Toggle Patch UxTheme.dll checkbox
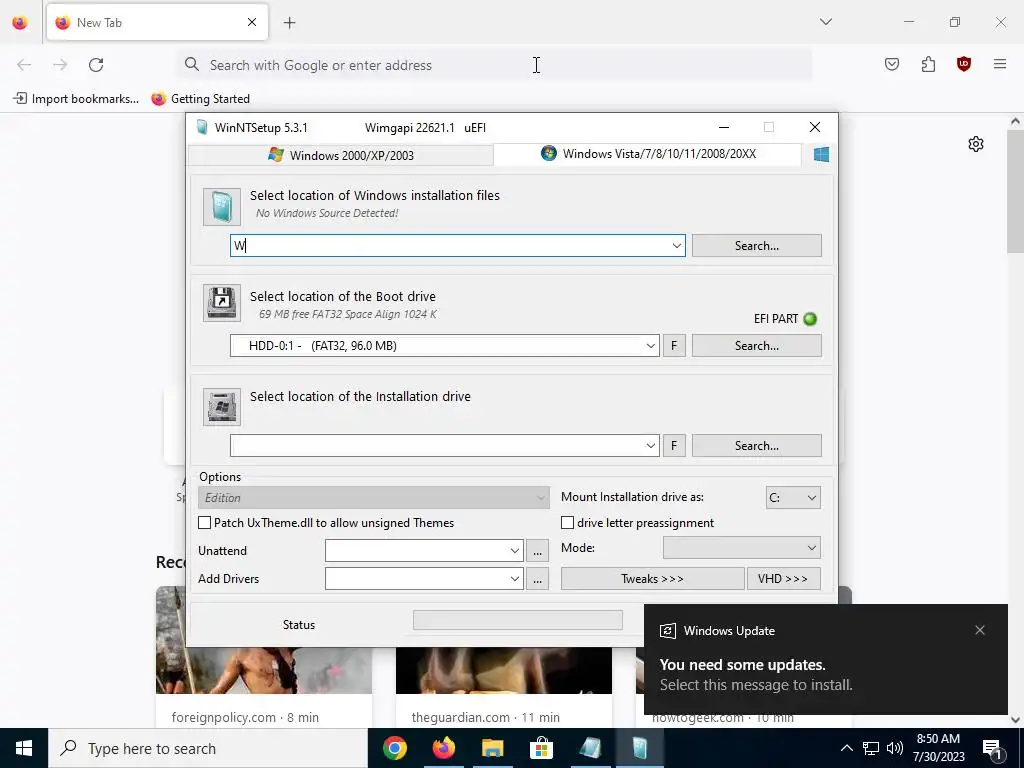The image size is (1024, 768). click(x=204, y=523)
